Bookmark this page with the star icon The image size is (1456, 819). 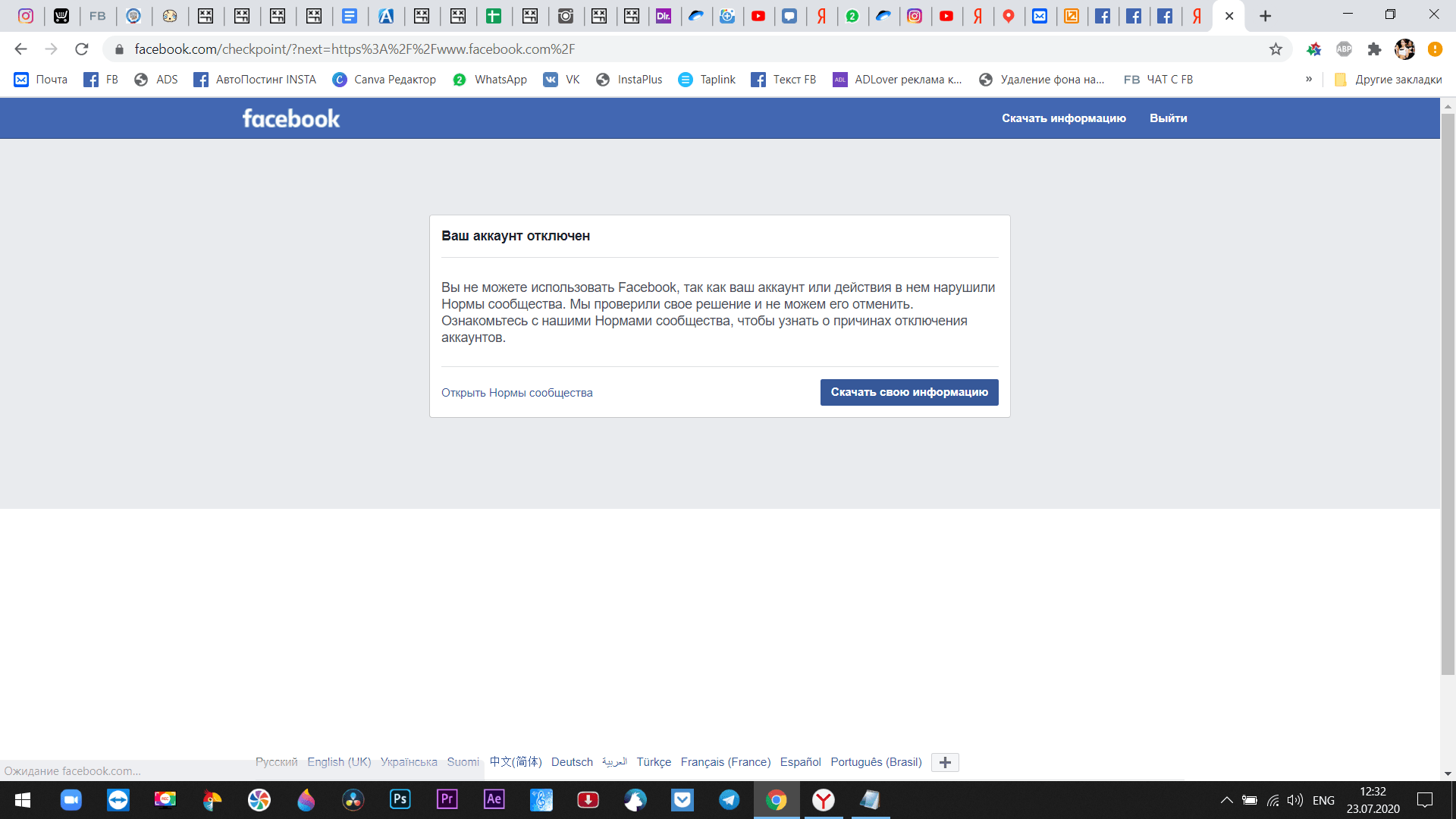(1276, 49)
